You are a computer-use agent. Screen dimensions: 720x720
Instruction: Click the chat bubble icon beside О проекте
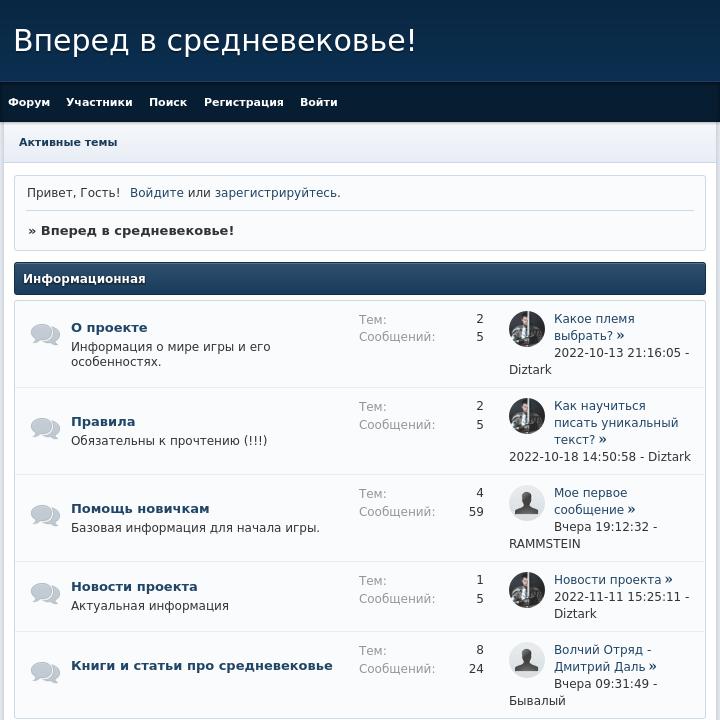point(45,334)
